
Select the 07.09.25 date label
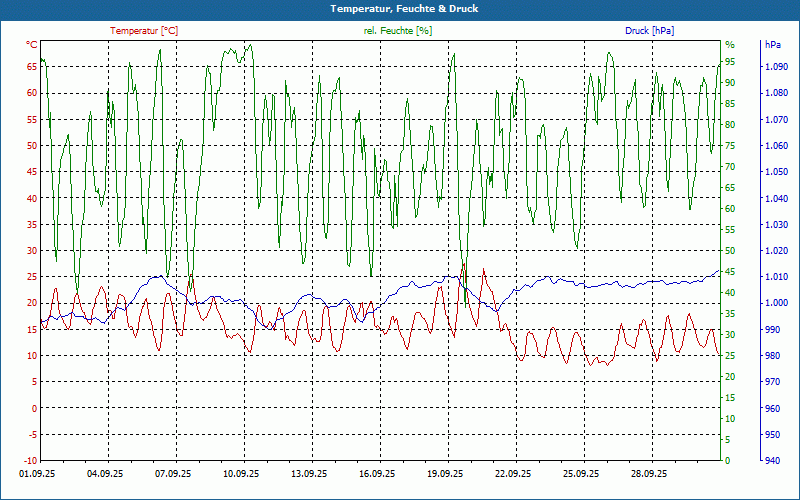(173, 474)
